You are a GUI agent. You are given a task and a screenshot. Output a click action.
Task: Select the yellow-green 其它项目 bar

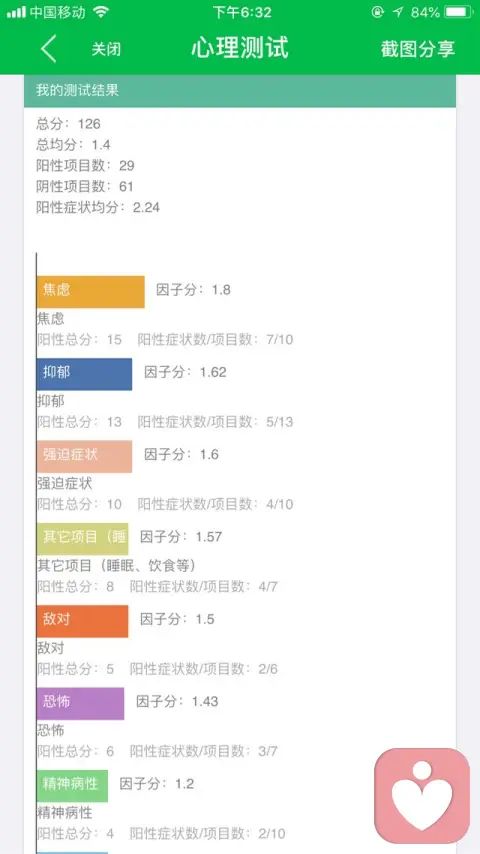click(82, 539)
